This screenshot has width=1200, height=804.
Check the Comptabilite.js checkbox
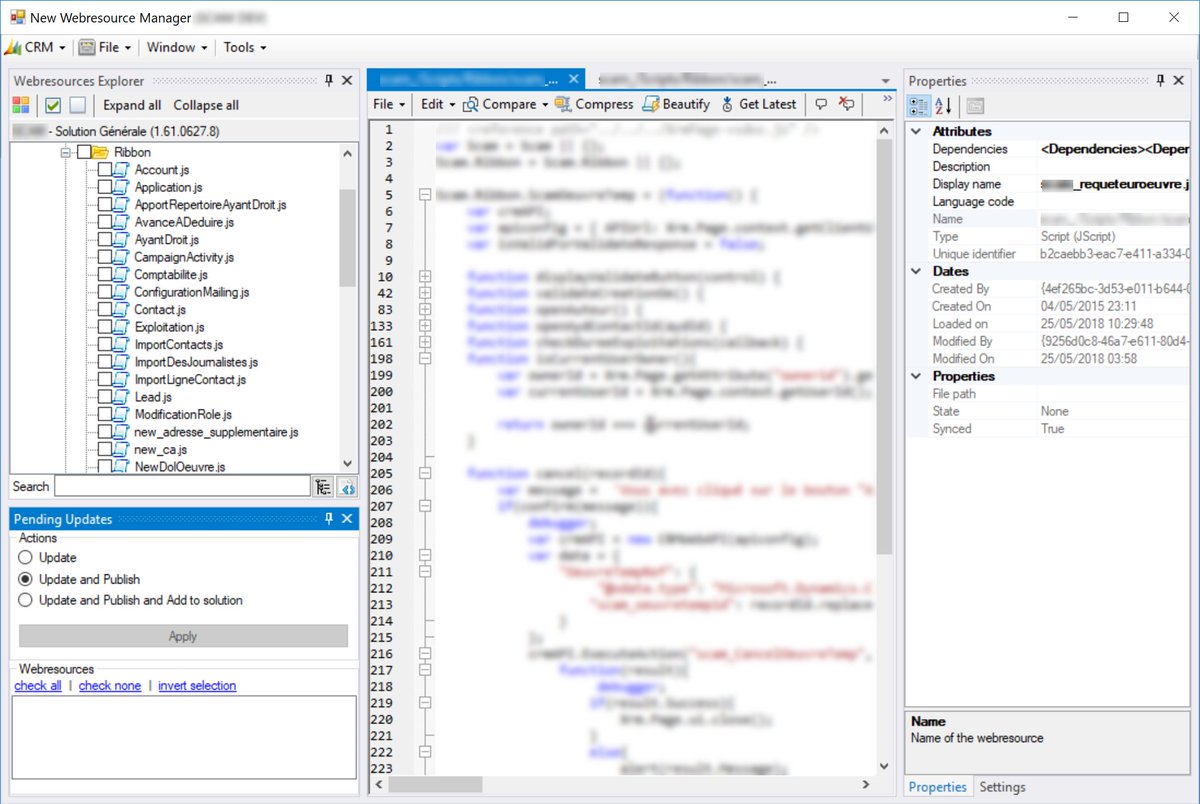(105, 275)
